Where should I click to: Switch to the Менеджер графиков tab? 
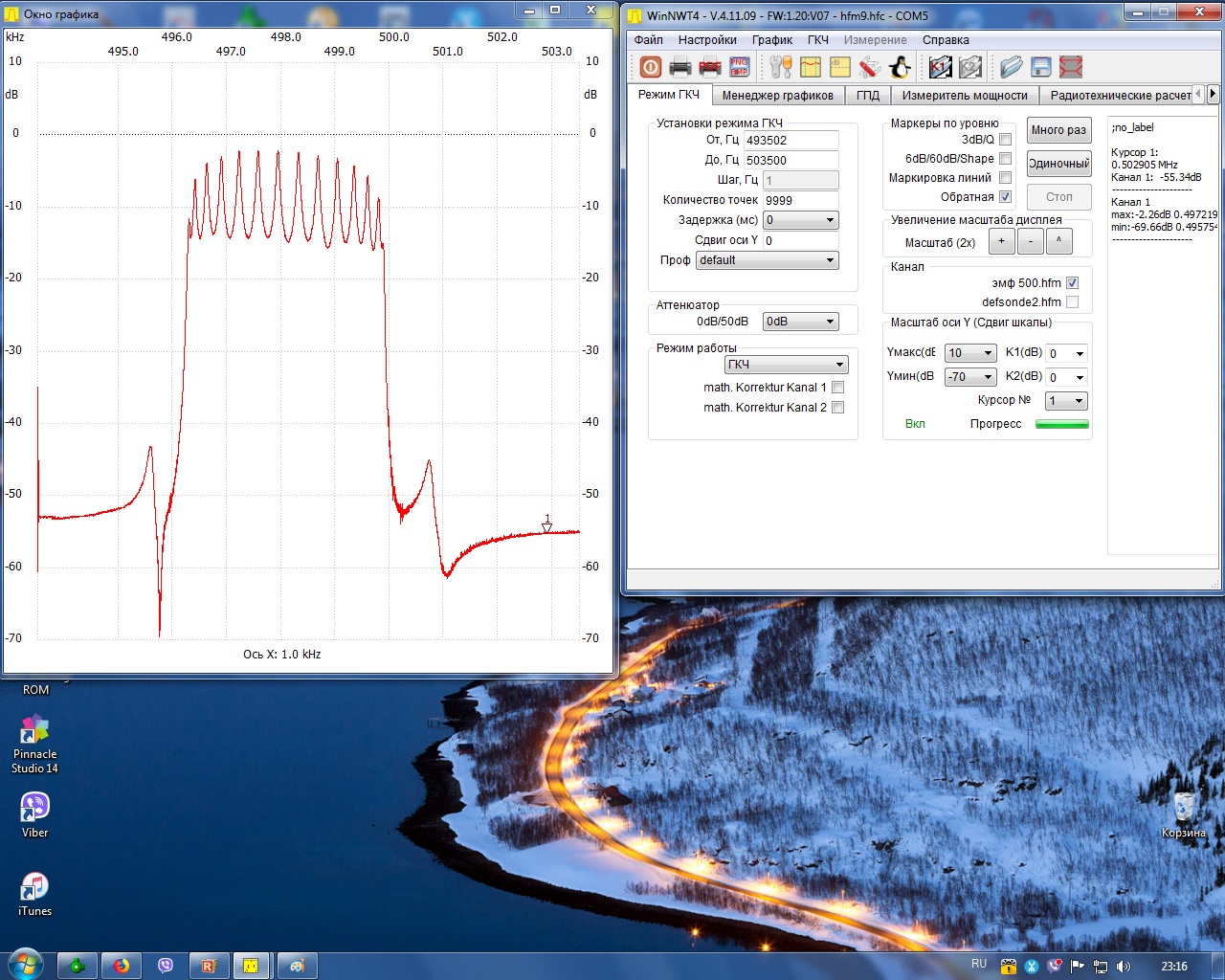click(778, 96)
